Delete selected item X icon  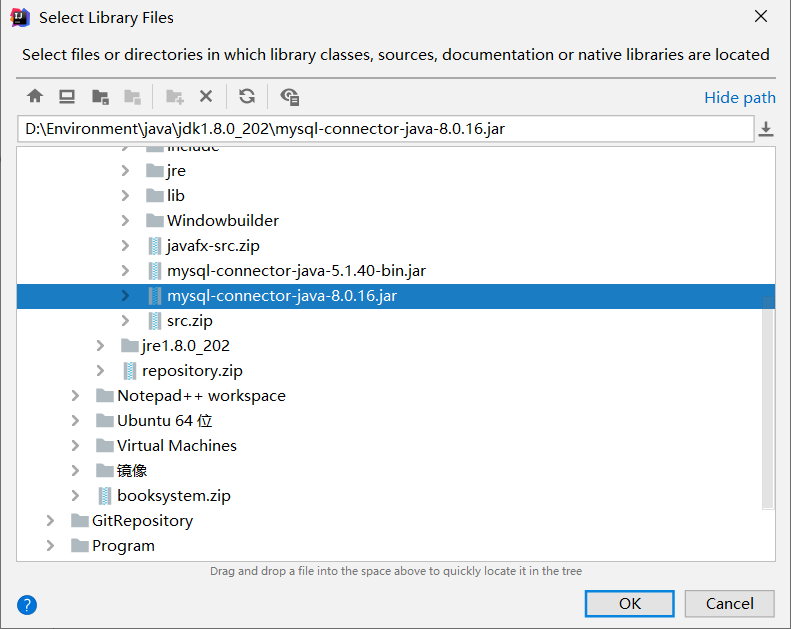pos(206,96)
